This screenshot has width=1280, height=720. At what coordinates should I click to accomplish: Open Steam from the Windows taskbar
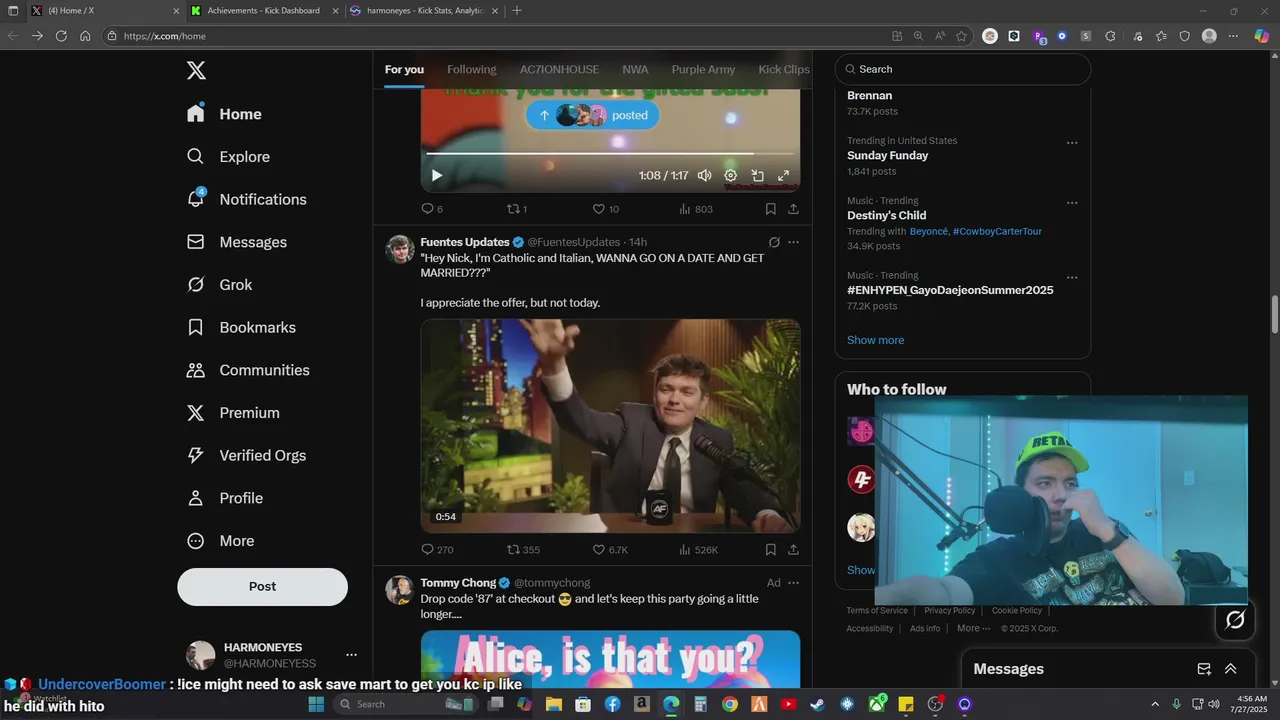click(817, 704)
